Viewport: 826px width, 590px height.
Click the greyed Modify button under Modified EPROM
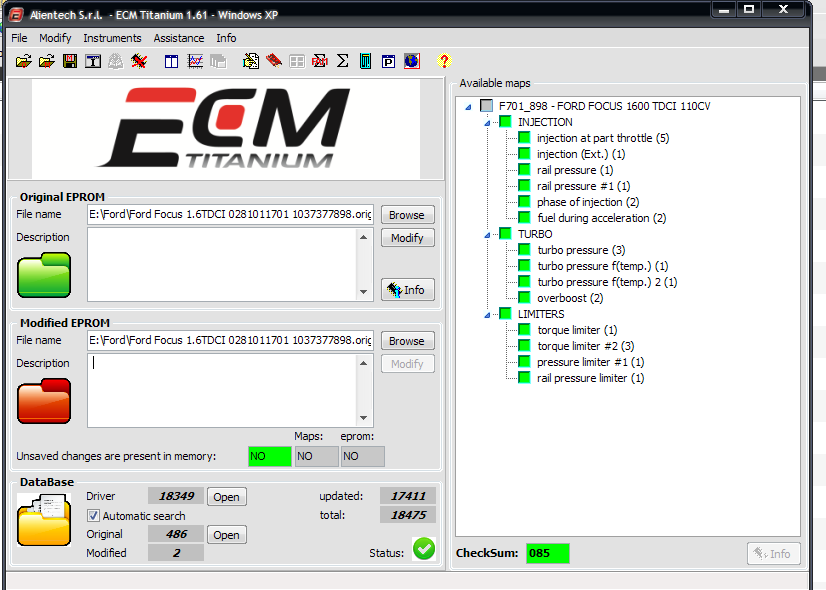407,363
